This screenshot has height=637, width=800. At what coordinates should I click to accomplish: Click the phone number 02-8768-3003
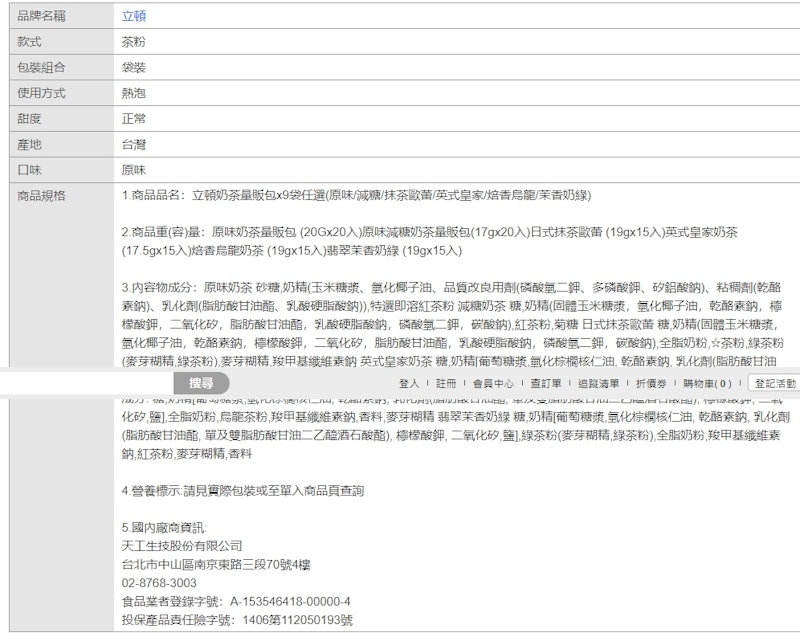(x=159, y=583)
